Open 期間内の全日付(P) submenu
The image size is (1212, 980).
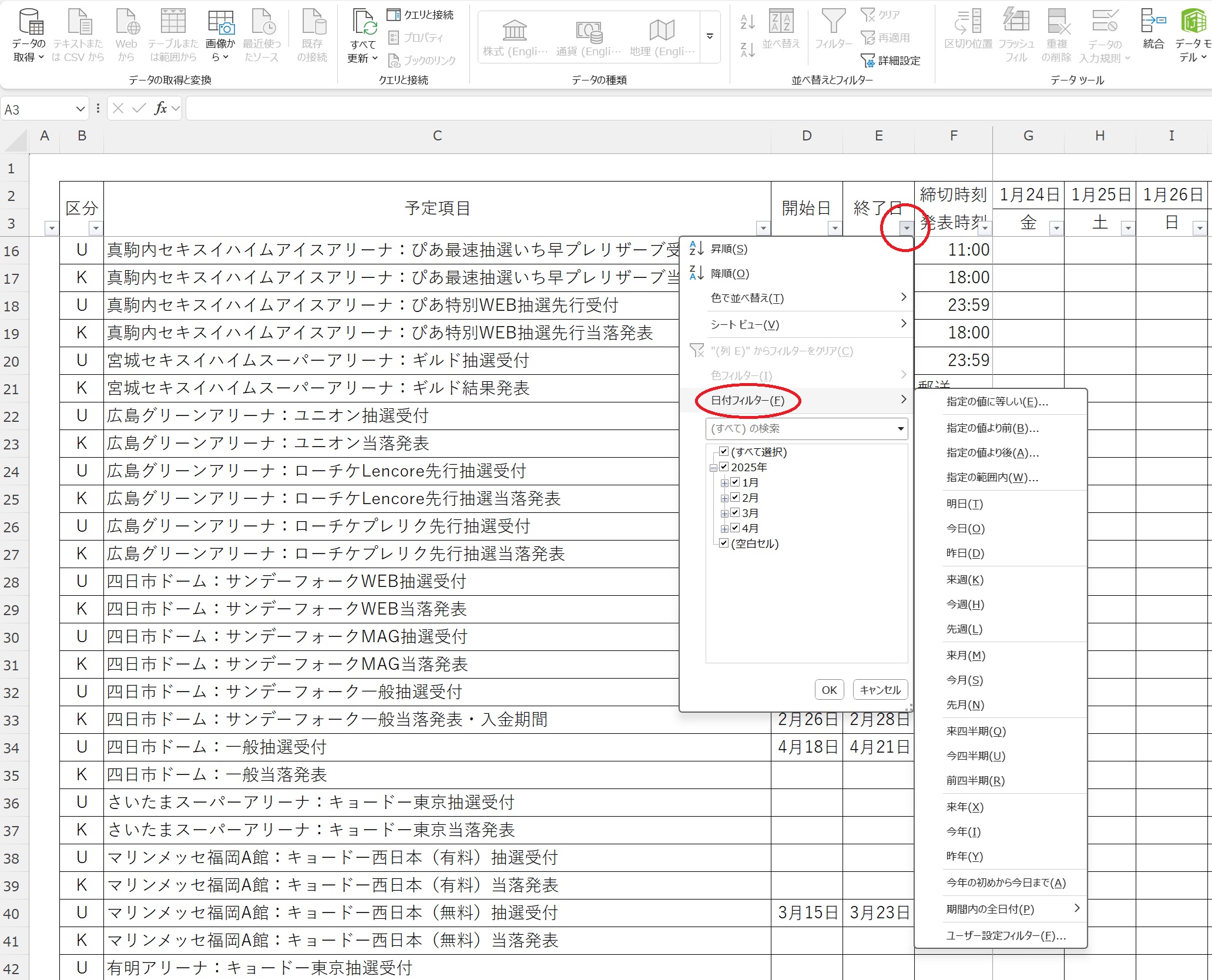pyautogui.click(x=1001, y=909)
